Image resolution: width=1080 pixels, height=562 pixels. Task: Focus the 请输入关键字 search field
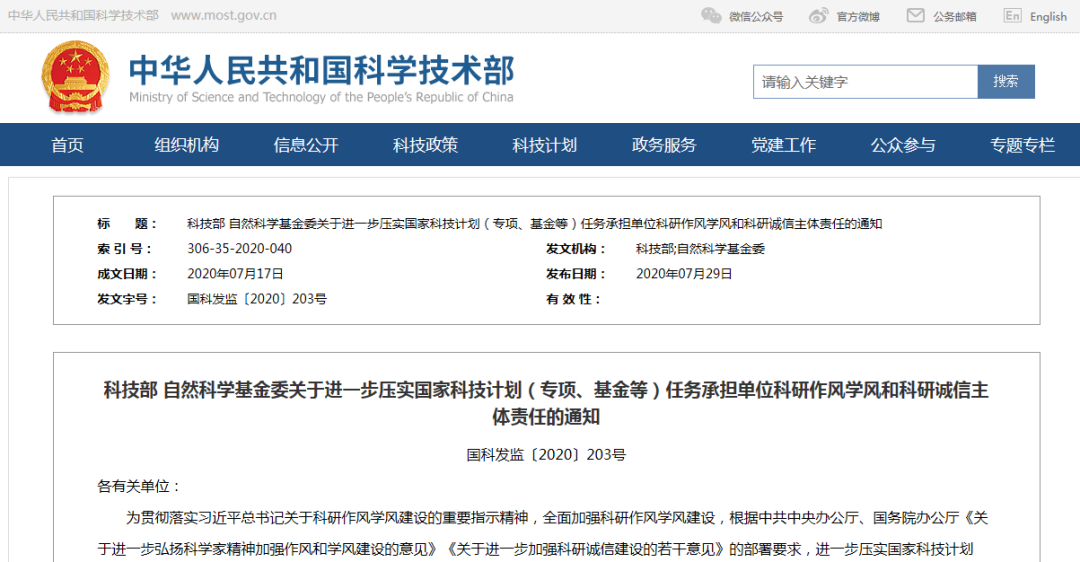tap(865, 82)
